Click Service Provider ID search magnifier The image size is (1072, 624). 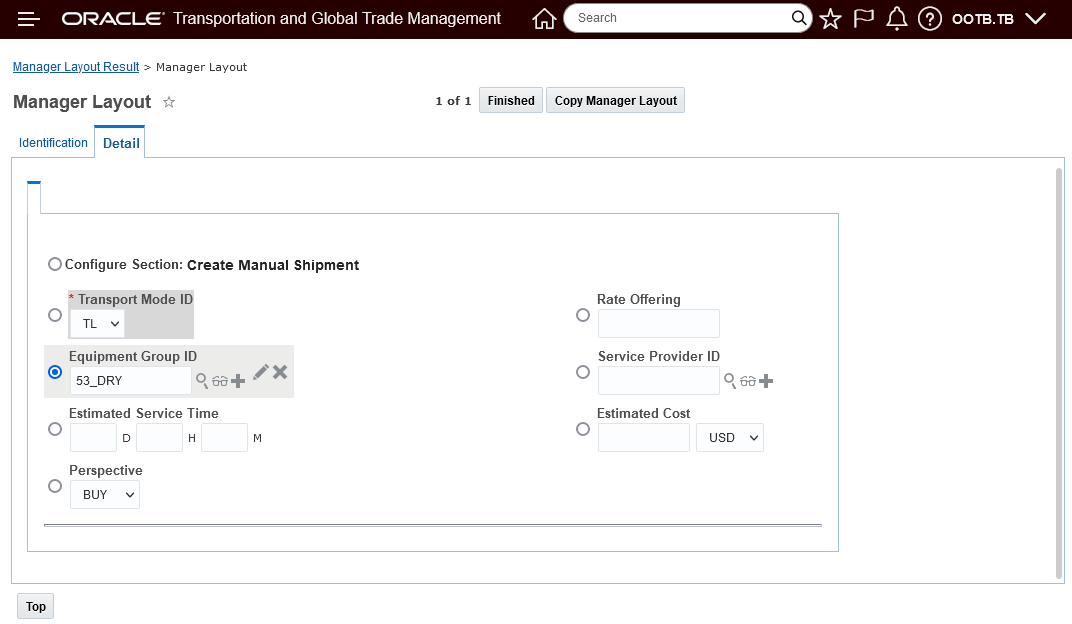(730, 381)
